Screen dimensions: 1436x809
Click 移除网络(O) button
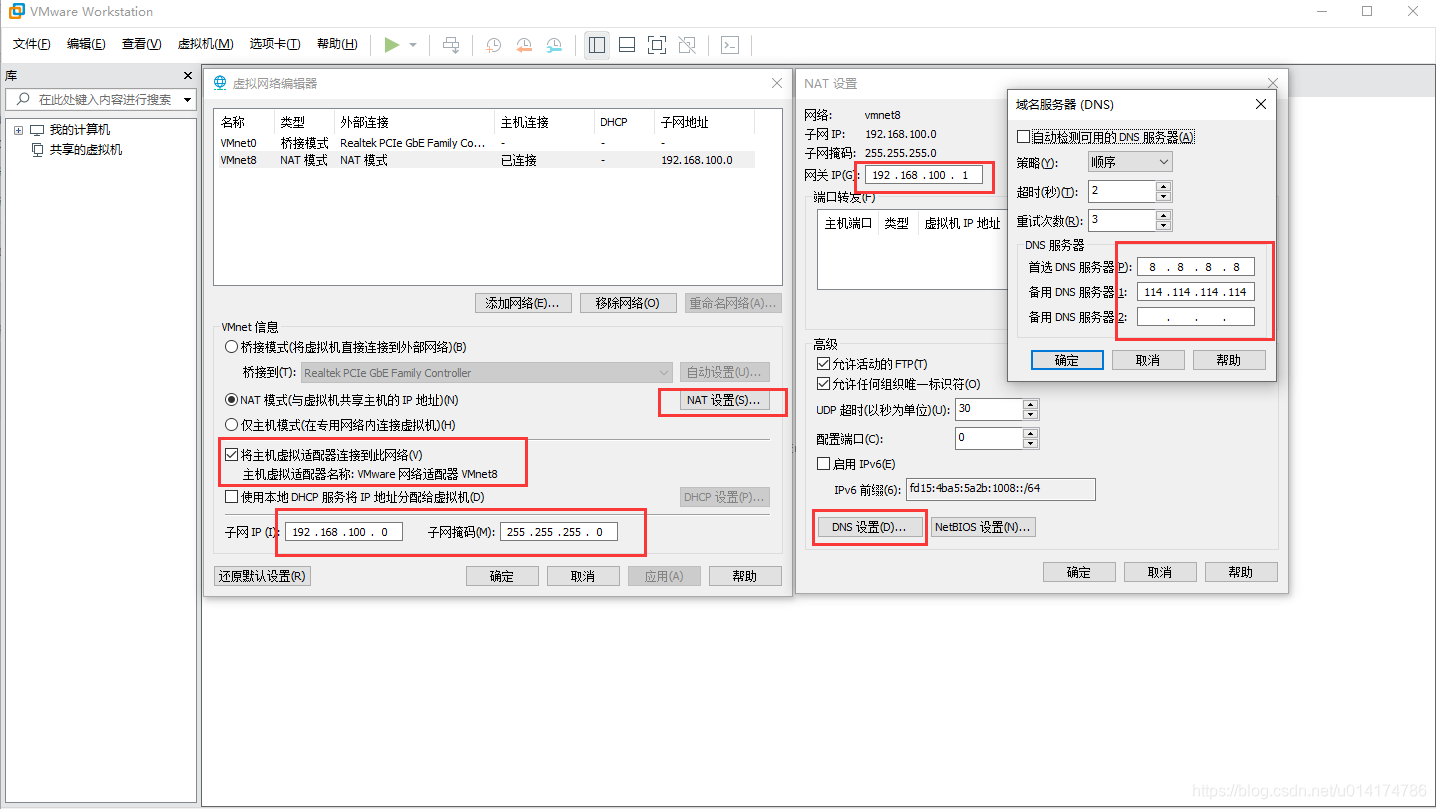(628, 303)
